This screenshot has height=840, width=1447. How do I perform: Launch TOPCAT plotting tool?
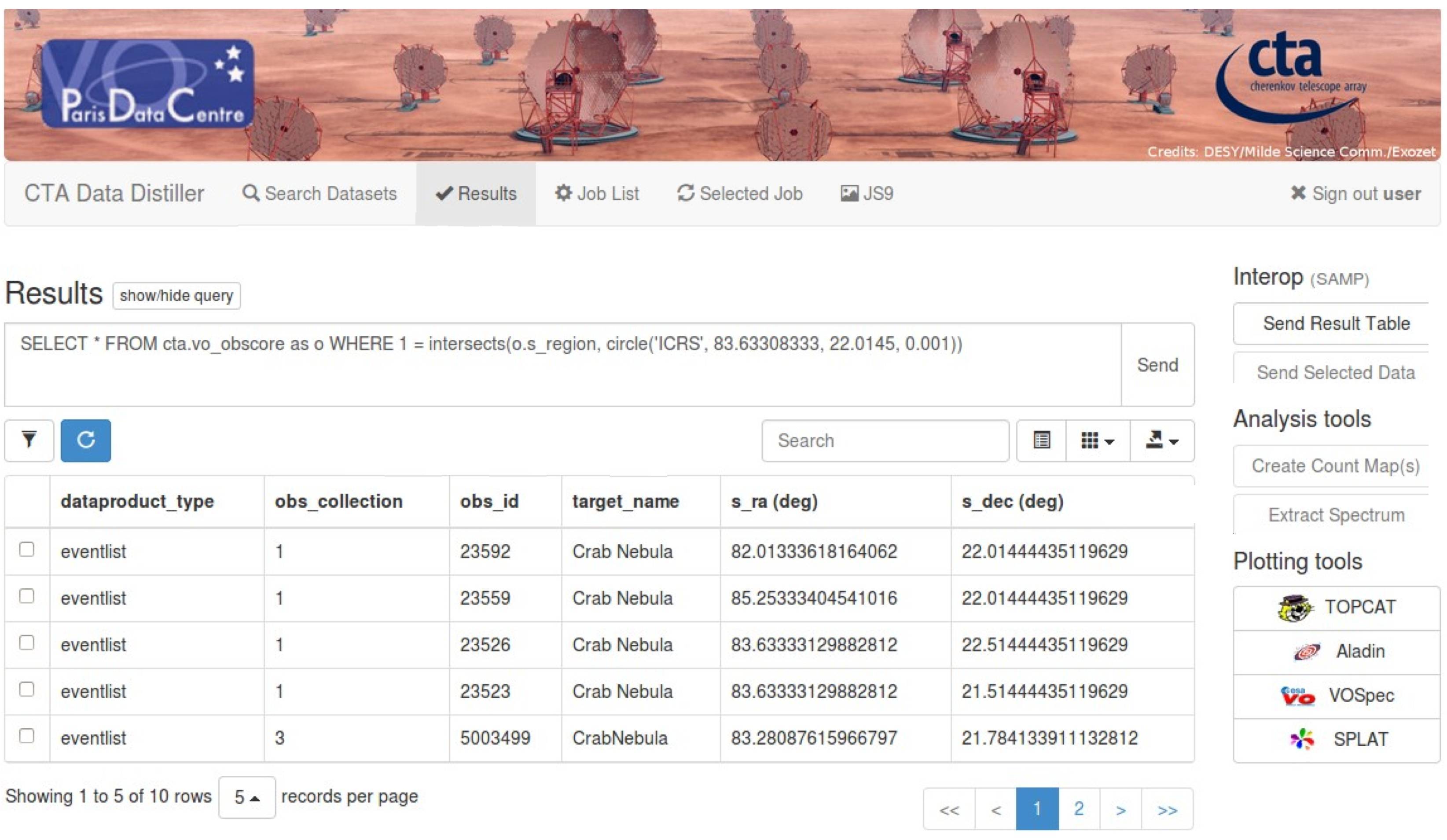tap(1336, 608)
